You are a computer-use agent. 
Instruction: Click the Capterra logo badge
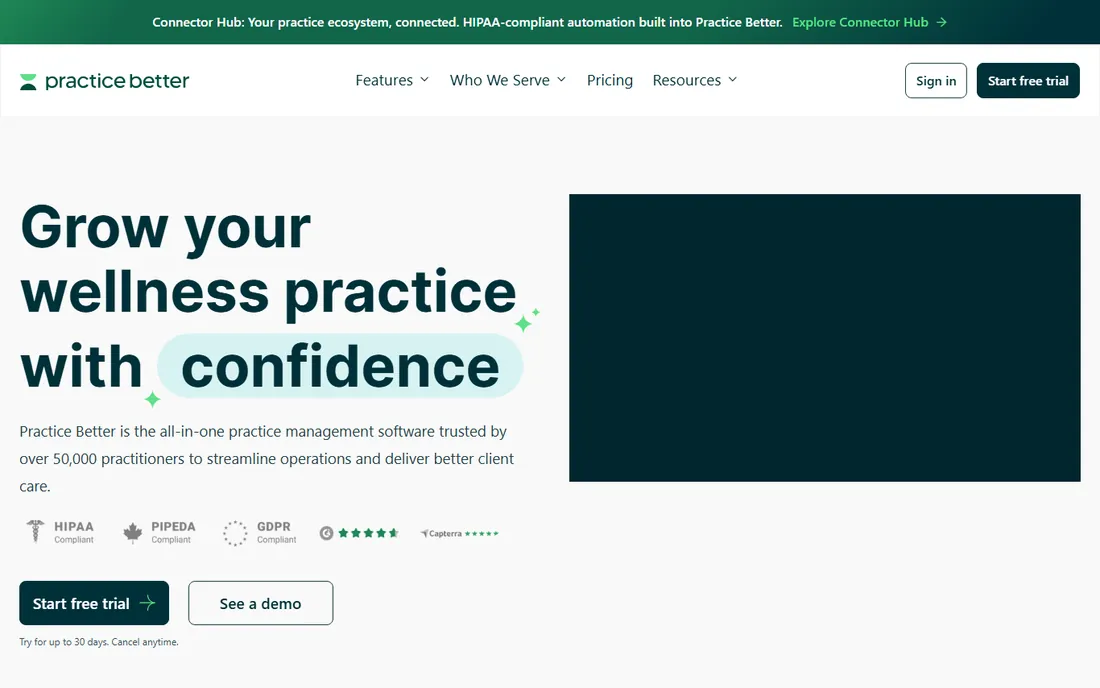(441, 534)
